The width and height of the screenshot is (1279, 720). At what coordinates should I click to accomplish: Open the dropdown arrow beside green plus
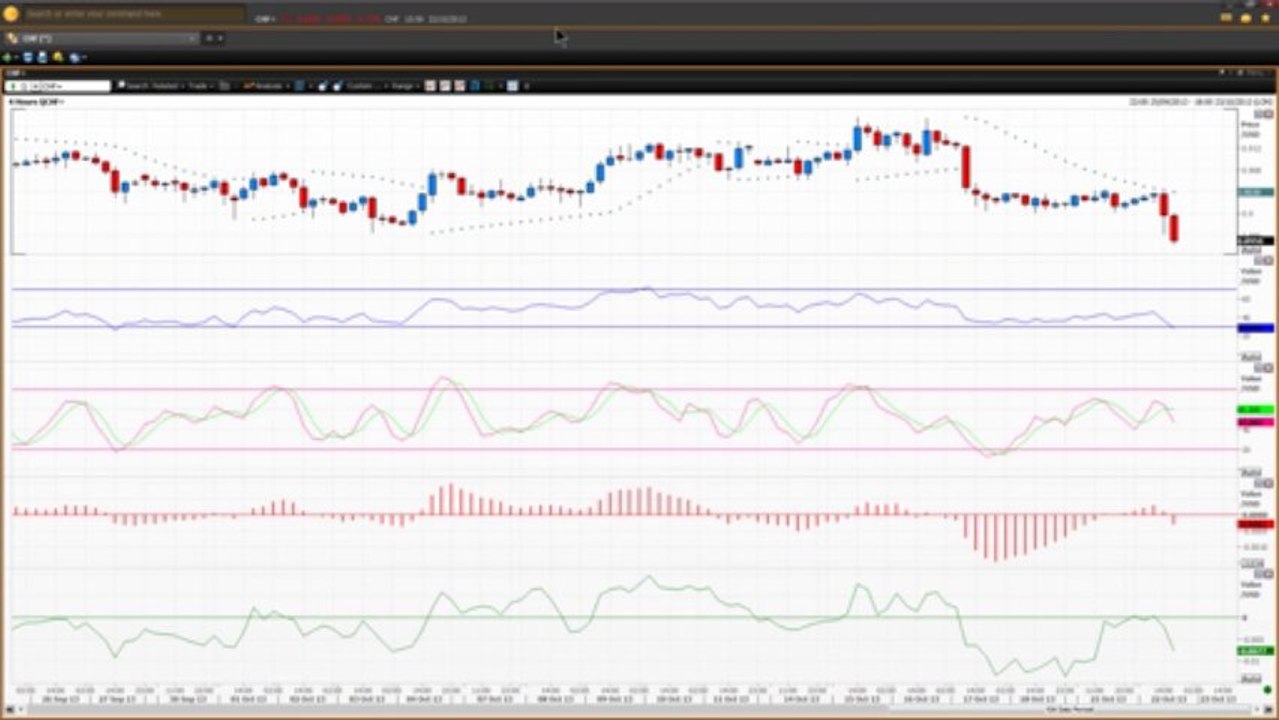pos(17,58)
